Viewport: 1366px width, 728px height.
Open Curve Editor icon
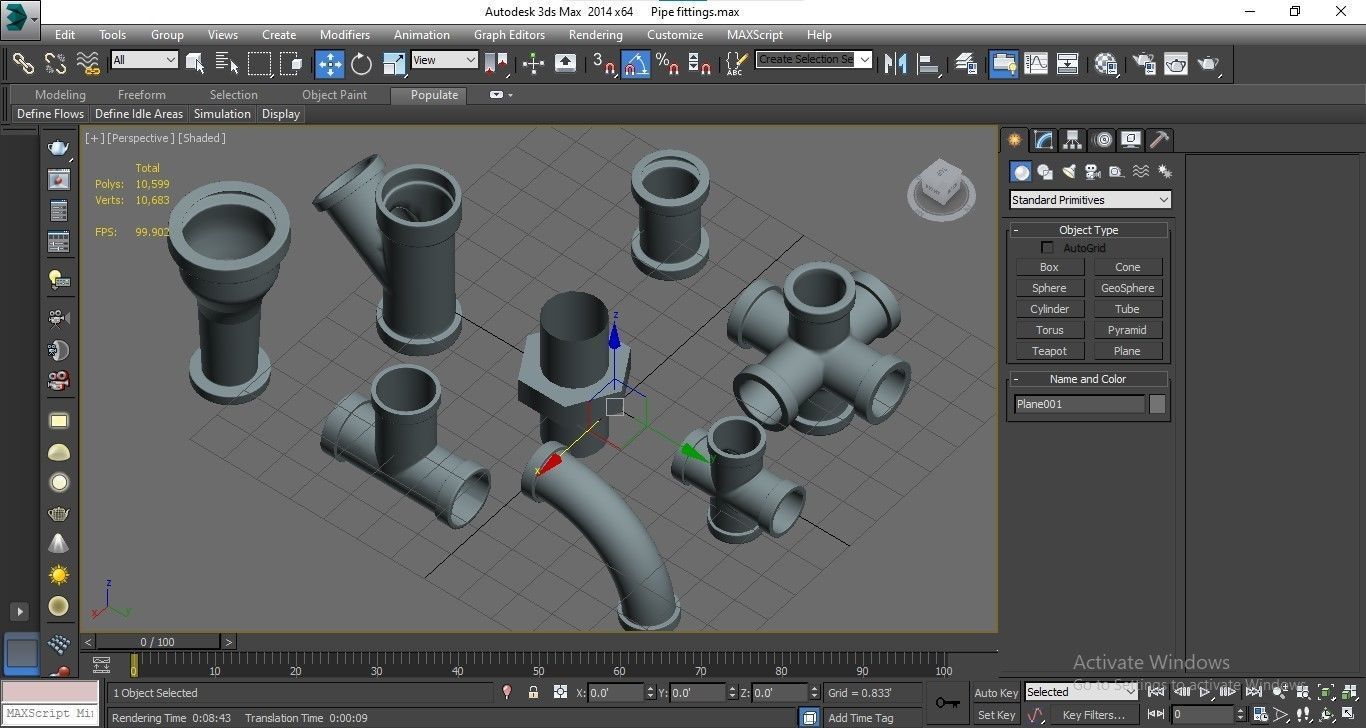pyautogui.click(x=1036, y=63)
